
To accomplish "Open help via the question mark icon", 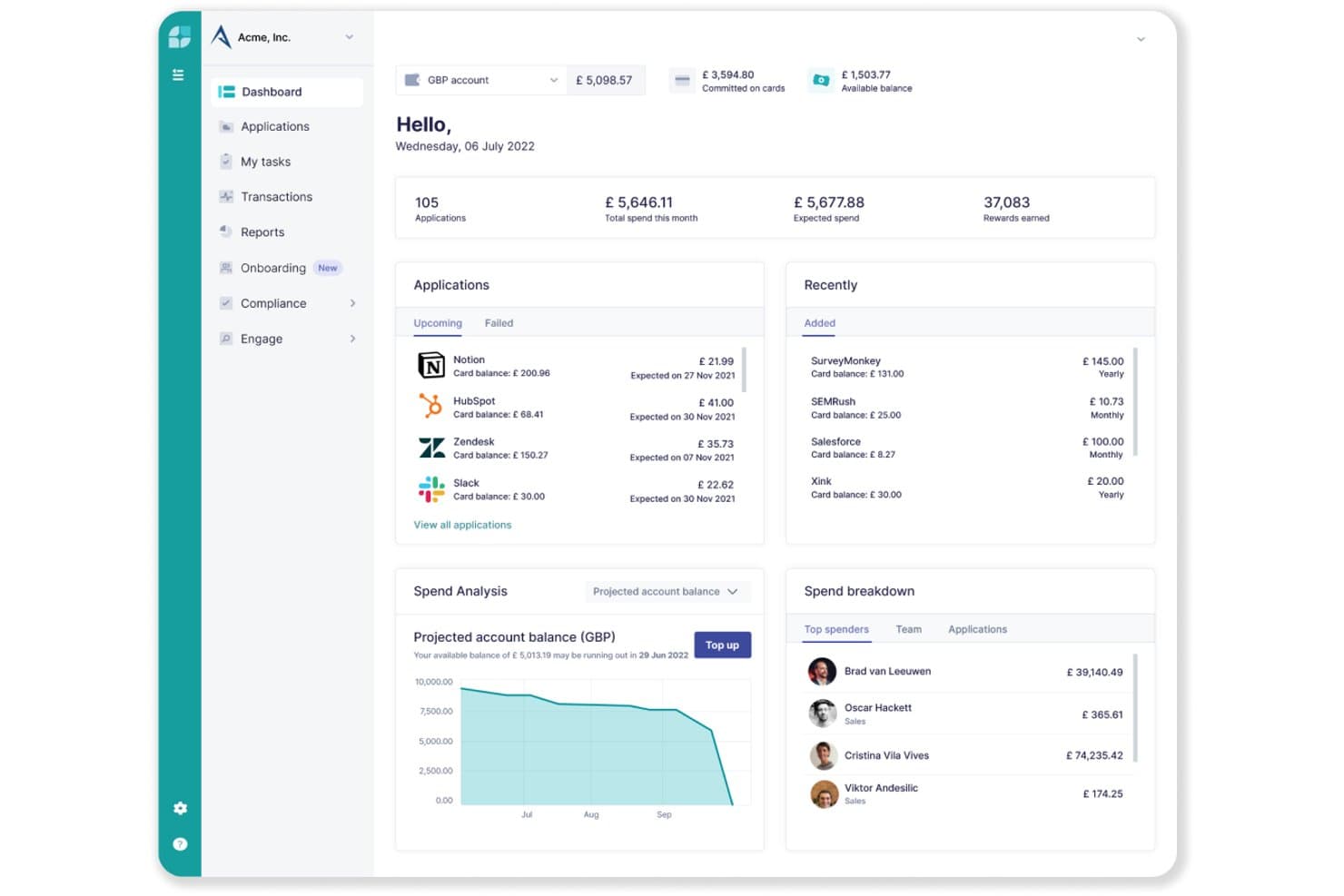I will pos(180,844).
